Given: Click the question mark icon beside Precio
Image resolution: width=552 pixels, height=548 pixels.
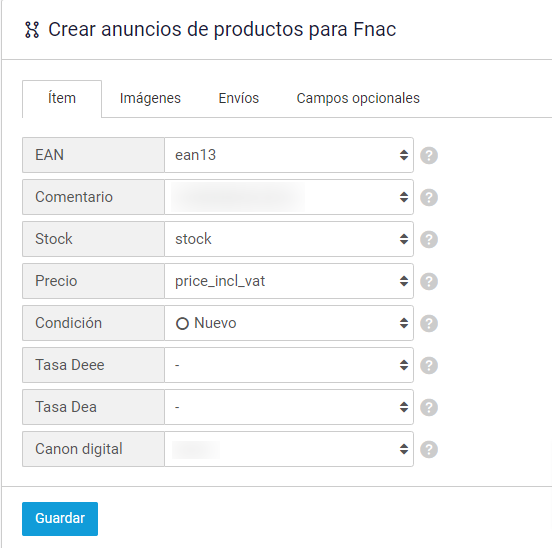Looking at the screenshot, I should (x=429, y=281).
